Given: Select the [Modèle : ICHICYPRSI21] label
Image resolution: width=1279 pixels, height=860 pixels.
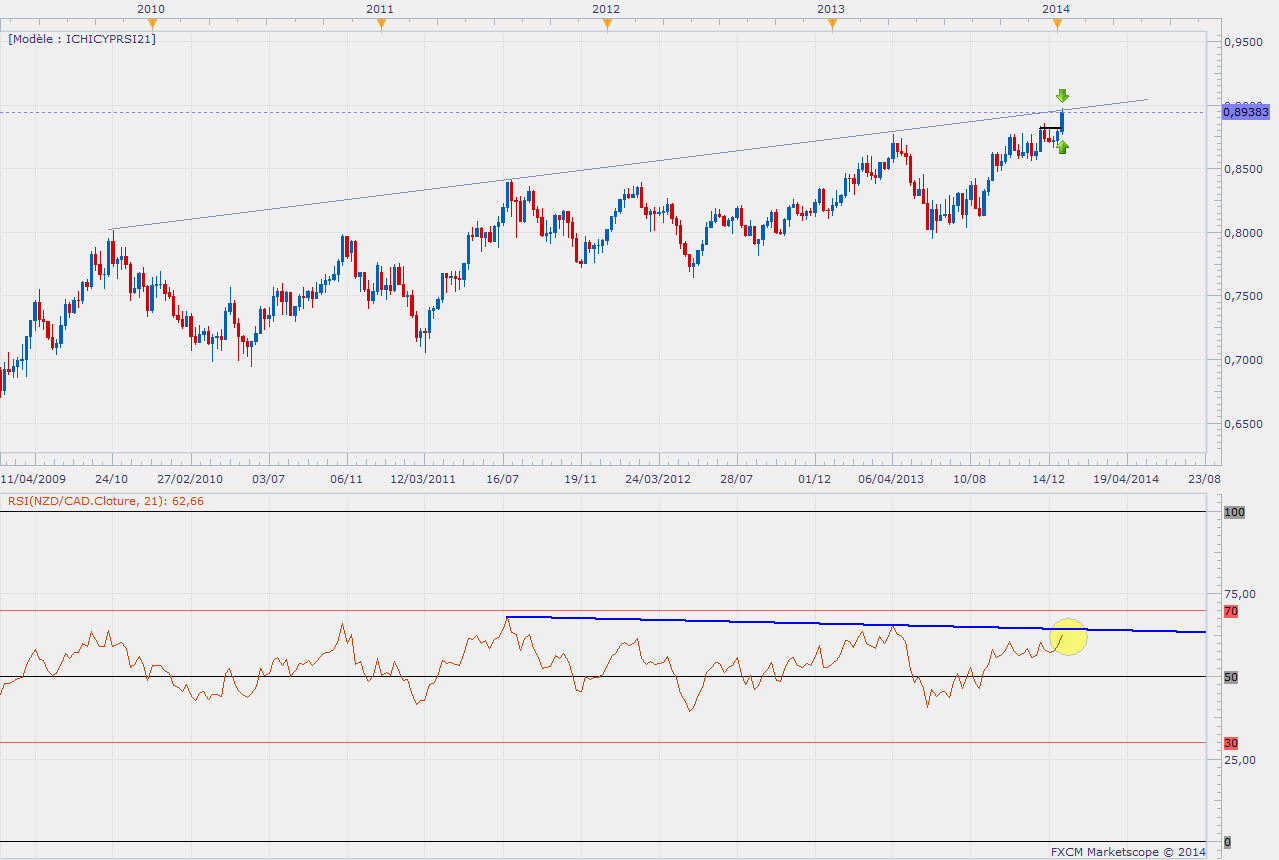Looking at the screenshot, I should (x=82, y=39).
